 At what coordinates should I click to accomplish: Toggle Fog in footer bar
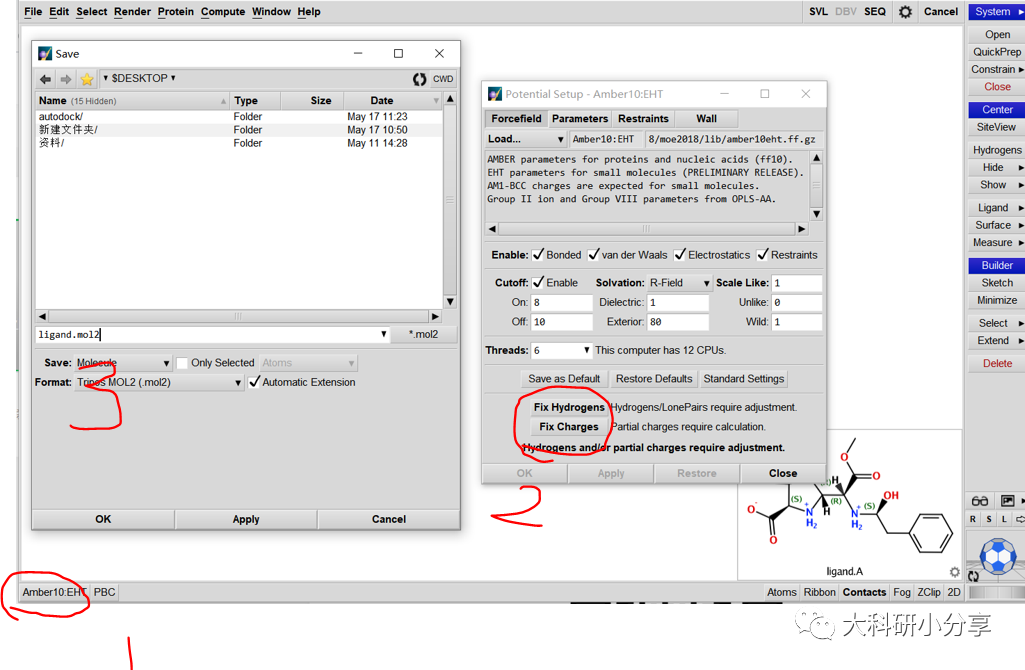(x=901, y=592)
